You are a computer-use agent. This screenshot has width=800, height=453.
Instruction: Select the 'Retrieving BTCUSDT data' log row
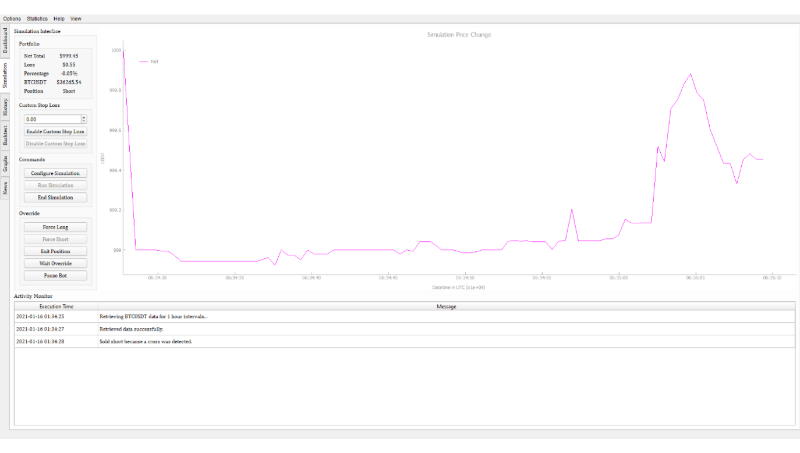coord(405,316)
